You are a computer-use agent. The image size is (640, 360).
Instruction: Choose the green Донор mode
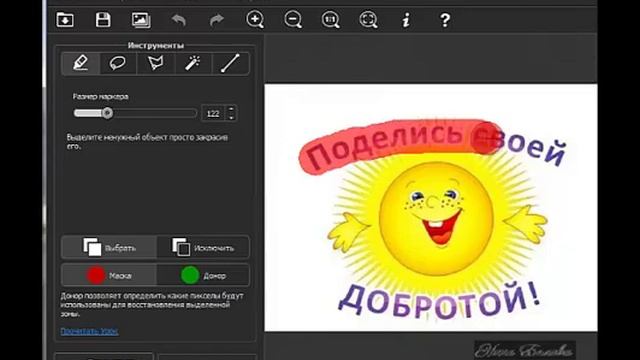pyautogui.click(x=203, y=275)
